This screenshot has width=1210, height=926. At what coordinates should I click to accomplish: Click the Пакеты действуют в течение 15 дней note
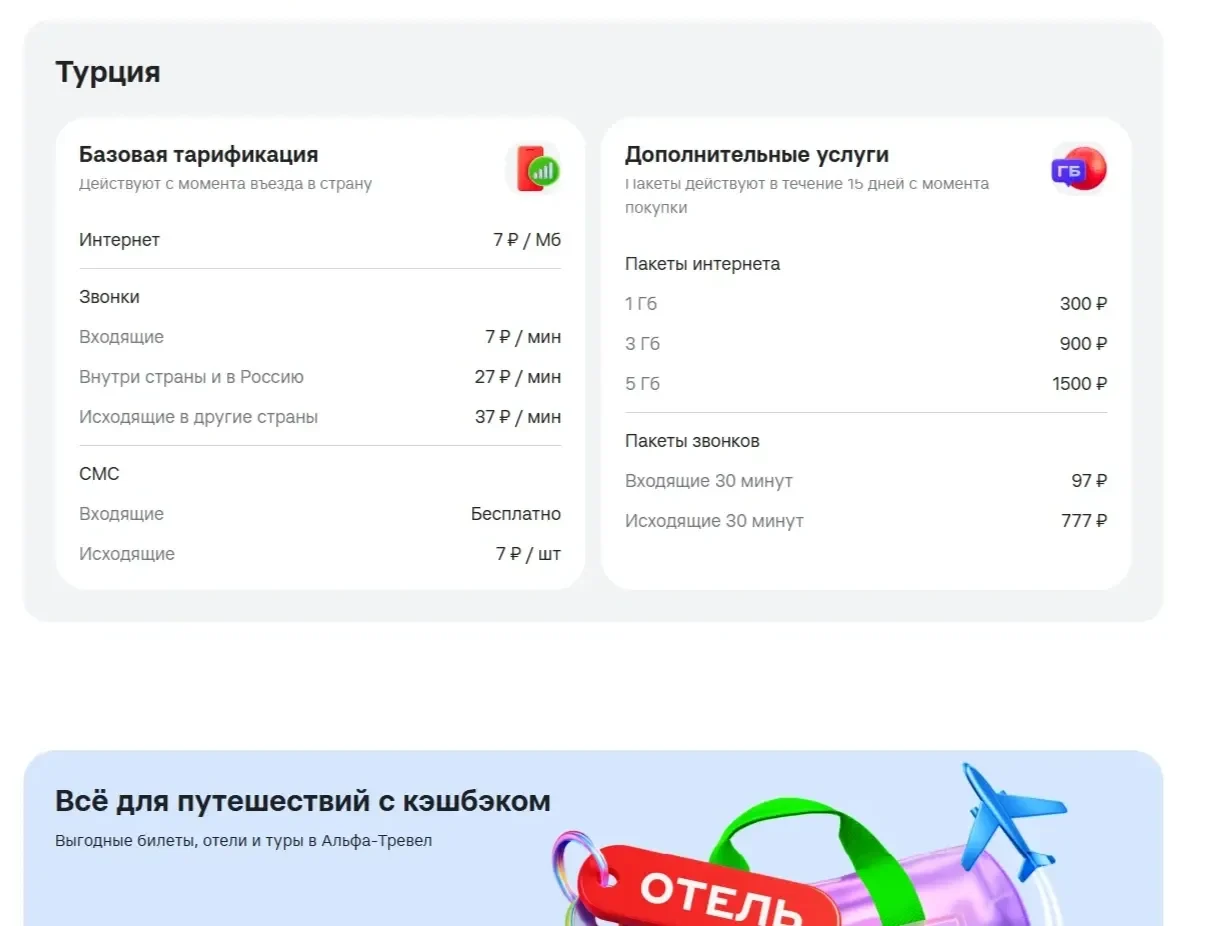pos(807,196)
